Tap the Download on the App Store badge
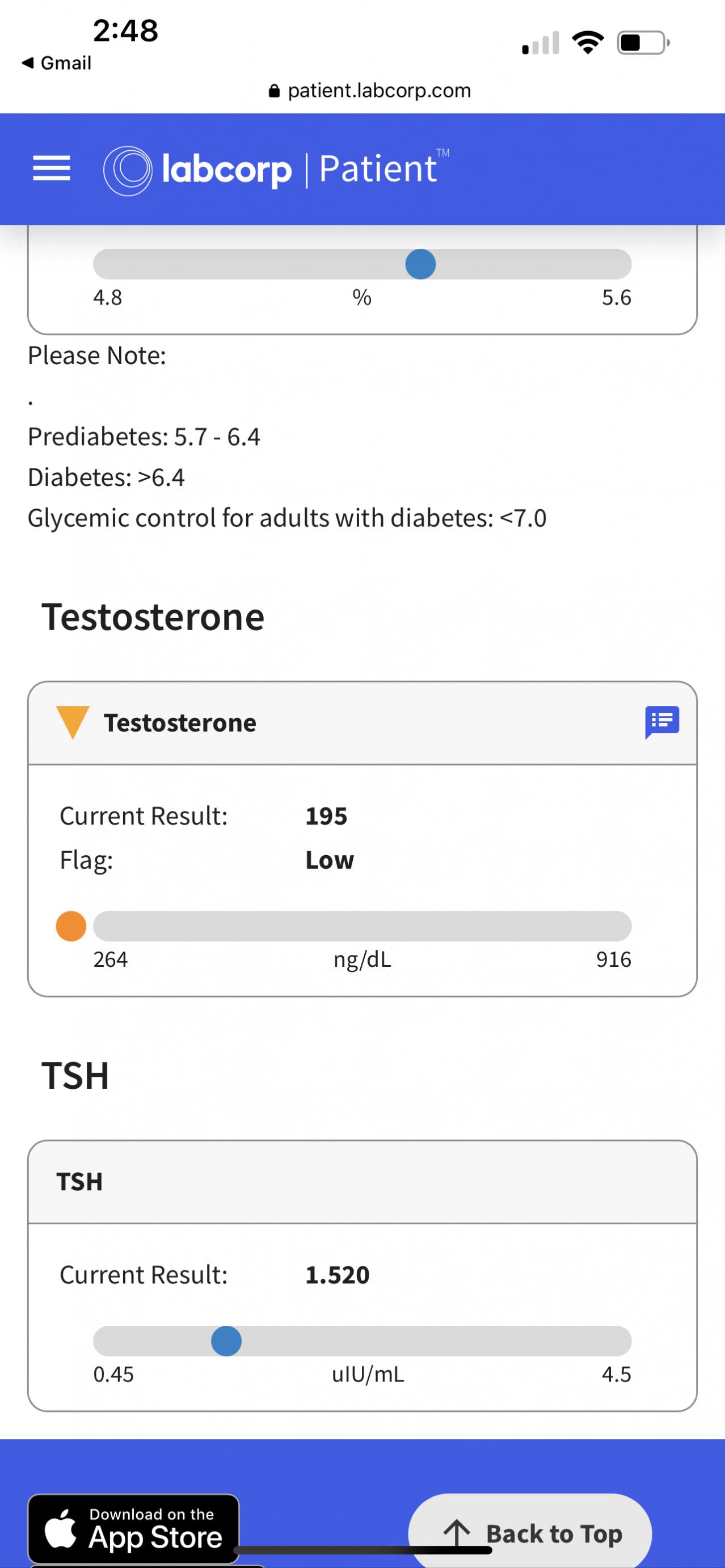Screen dimensions: 725x1568 (133, 1529)
